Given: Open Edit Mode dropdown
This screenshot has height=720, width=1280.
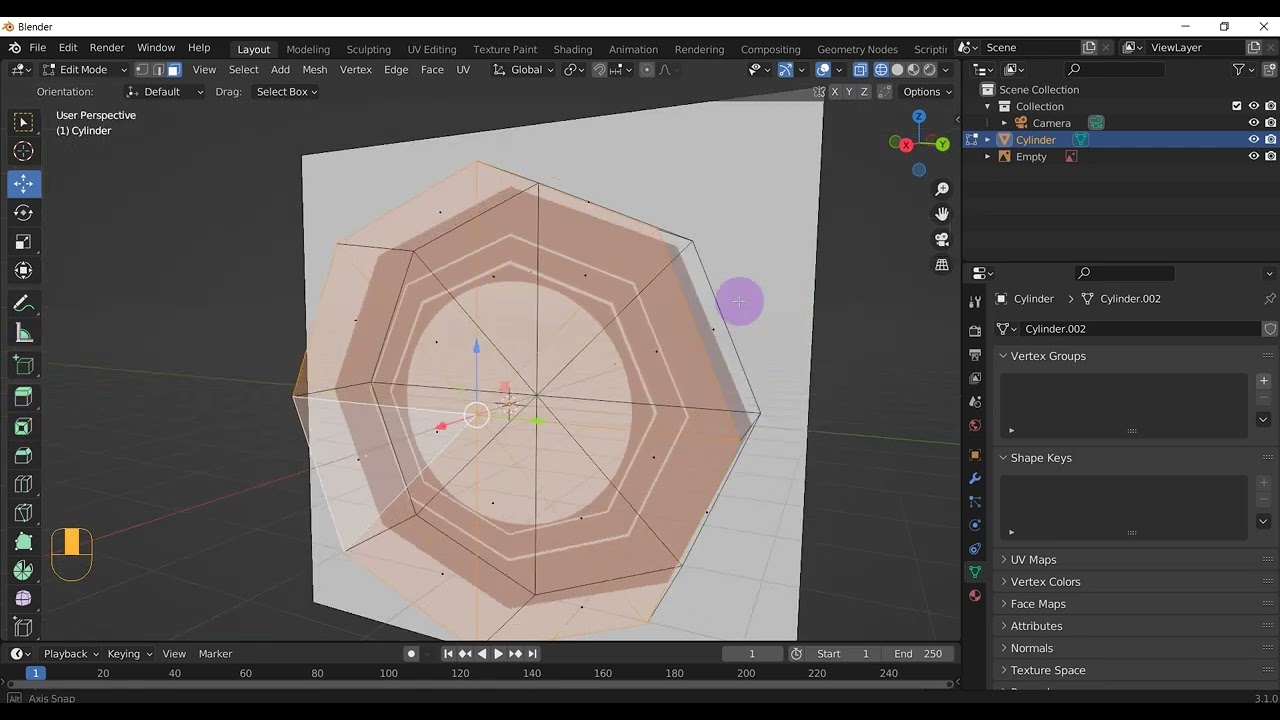Looking at the screenshot, I should (x=85, y=70).
